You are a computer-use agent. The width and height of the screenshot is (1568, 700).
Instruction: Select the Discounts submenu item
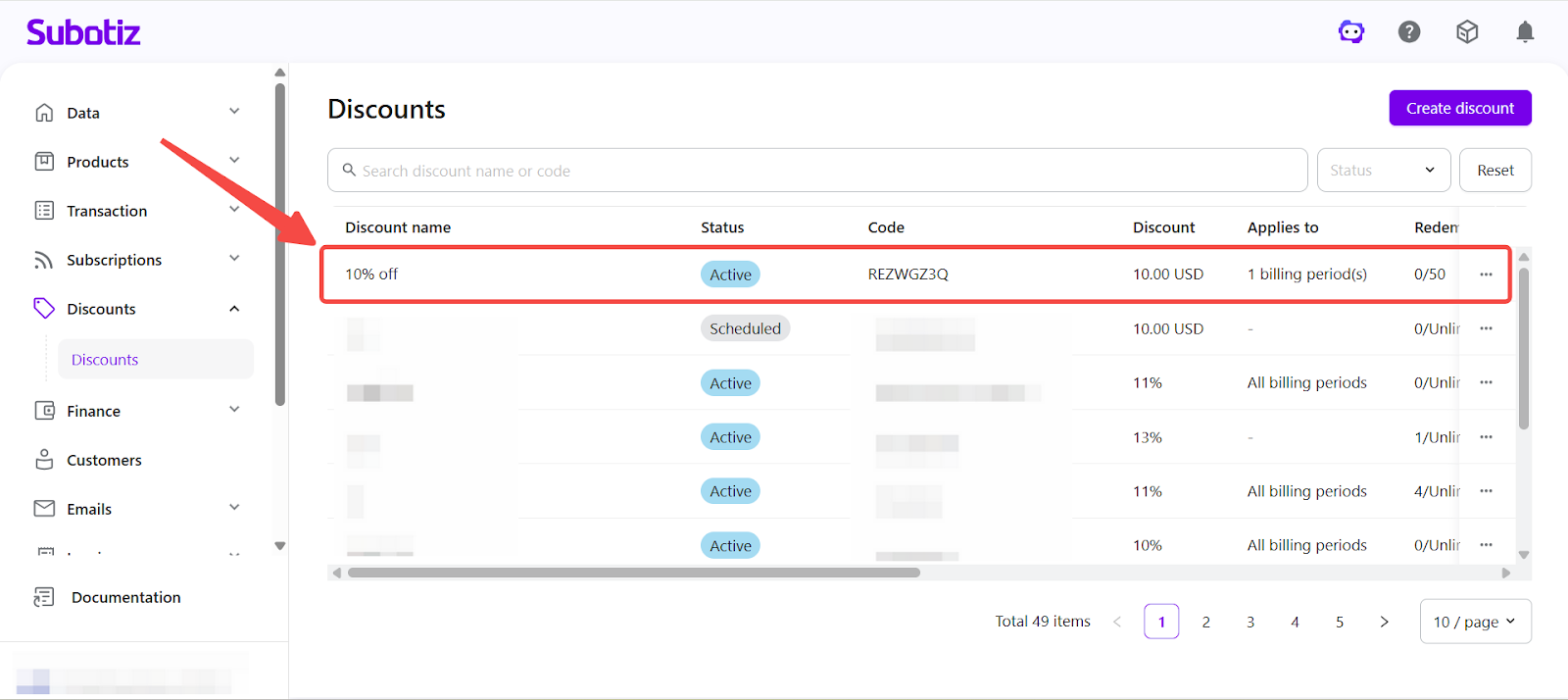click(105, 360)
